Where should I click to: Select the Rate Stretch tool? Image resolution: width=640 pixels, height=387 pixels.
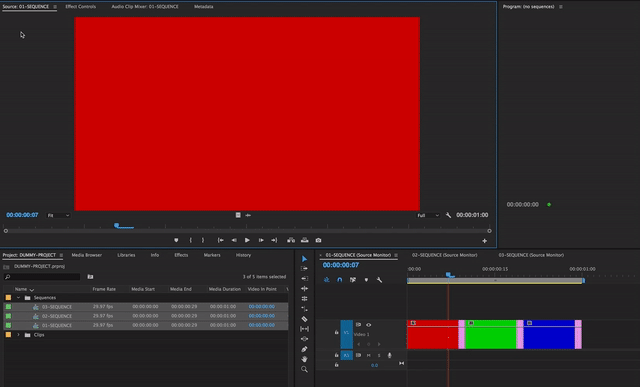click(304, 309)
